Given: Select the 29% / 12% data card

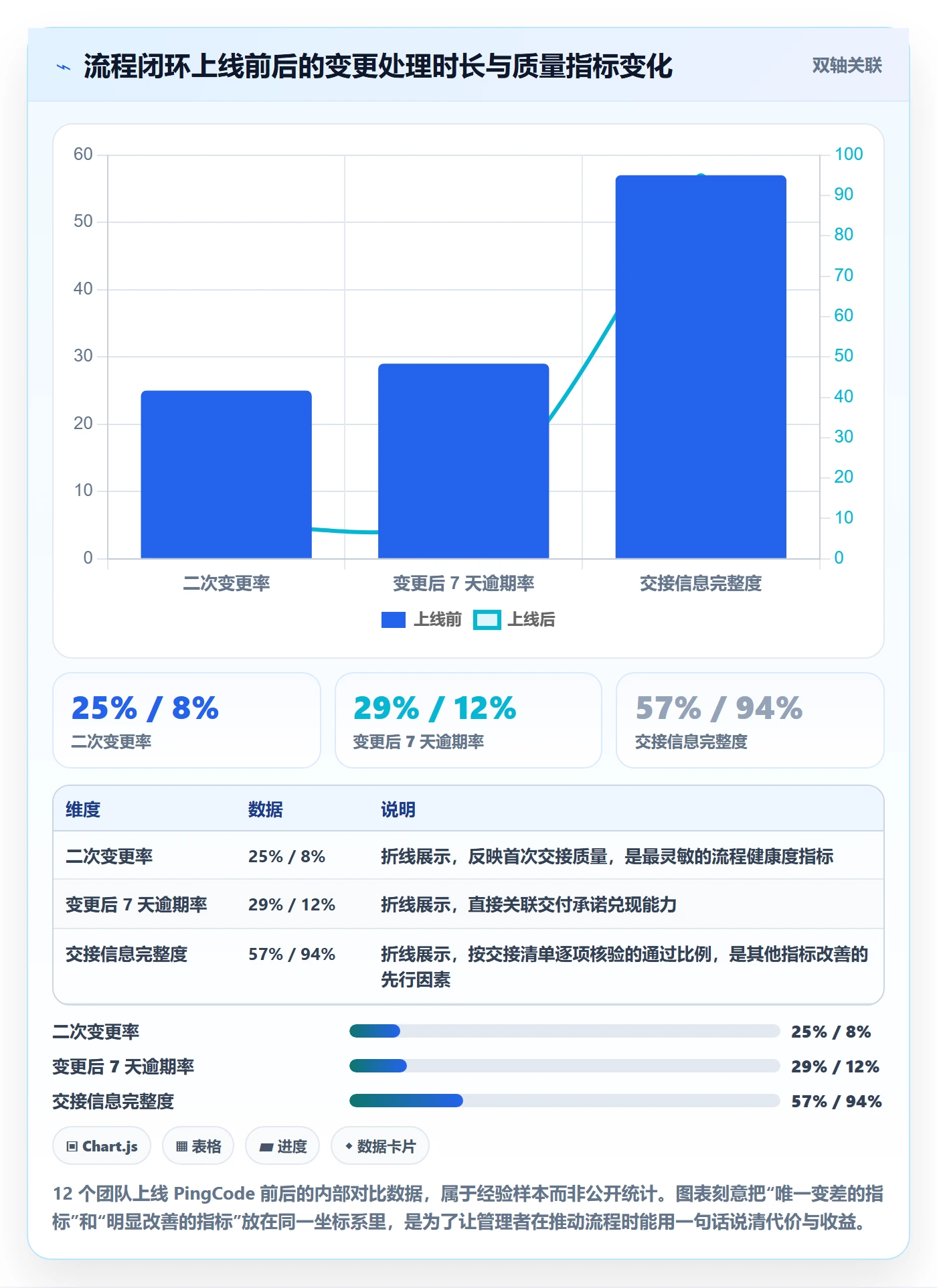Looking at the screenshot, I should tap(468, 720).
